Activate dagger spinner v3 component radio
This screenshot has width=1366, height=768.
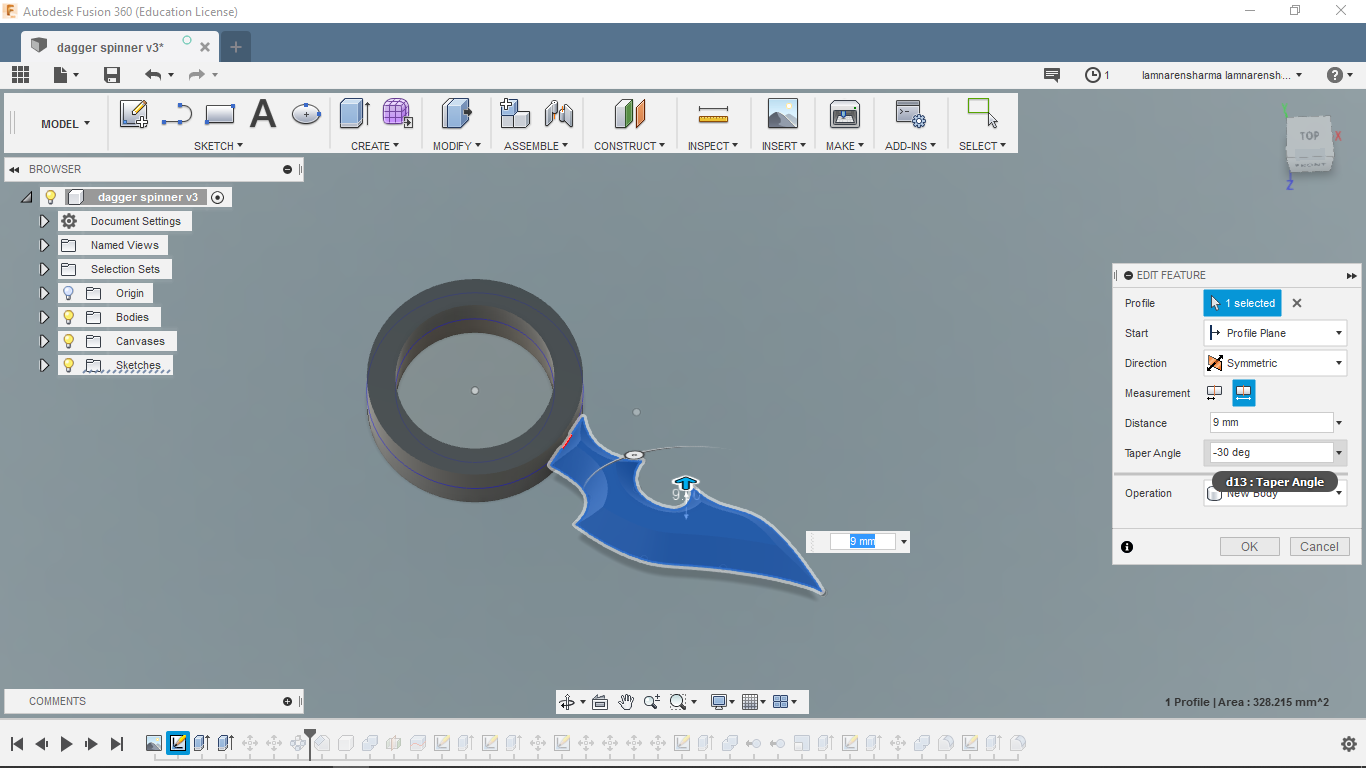point(218,197)
